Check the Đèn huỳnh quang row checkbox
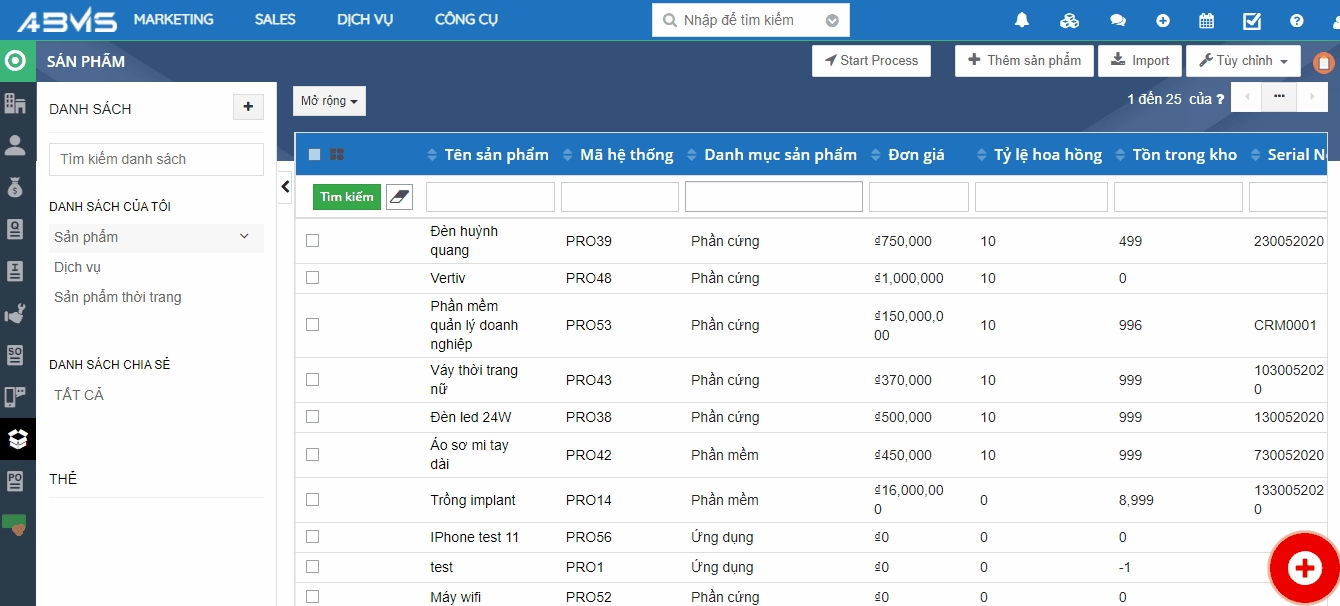This screenshot has height=606, width=1340. [x=312, y=241]
